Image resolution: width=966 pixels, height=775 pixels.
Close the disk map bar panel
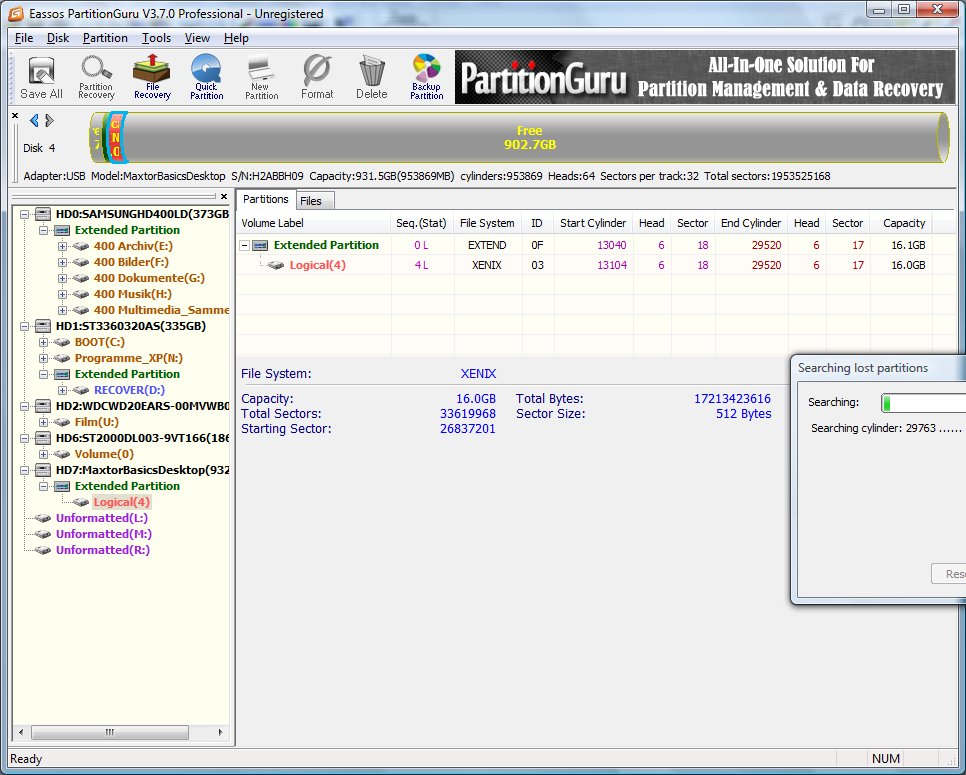[x=15, y=116]
